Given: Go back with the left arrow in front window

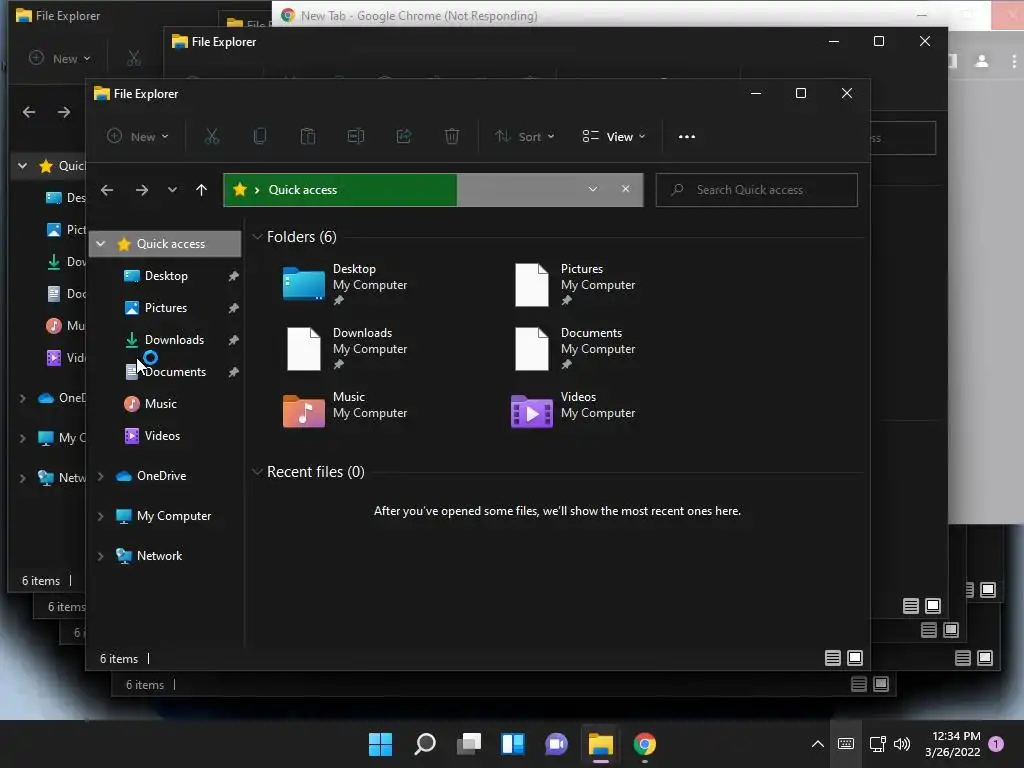Looking at the screenshot, I should click(x=107, y=190).
